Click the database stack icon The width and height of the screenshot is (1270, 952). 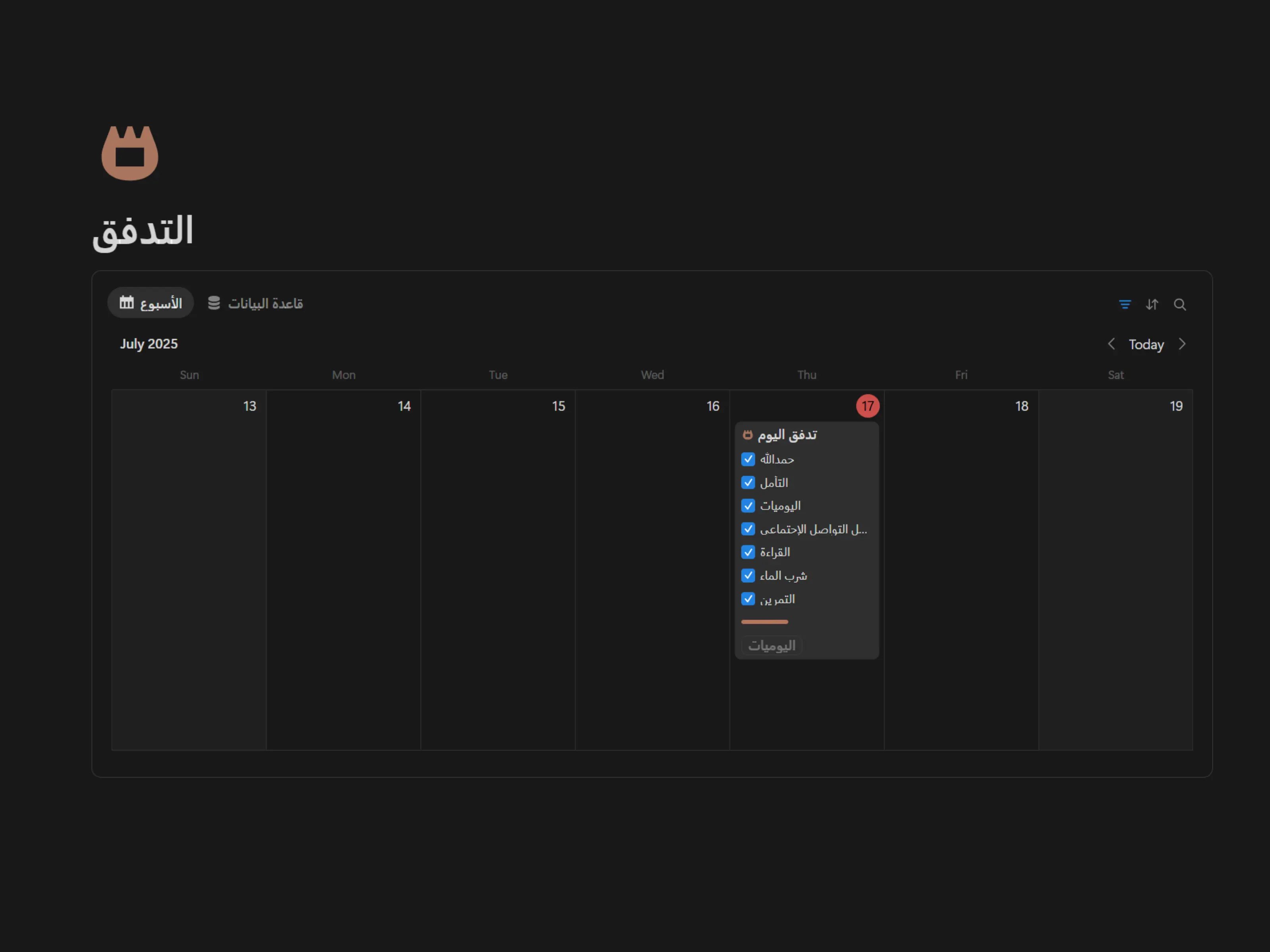pyautogui.click(x=214, y=303)
